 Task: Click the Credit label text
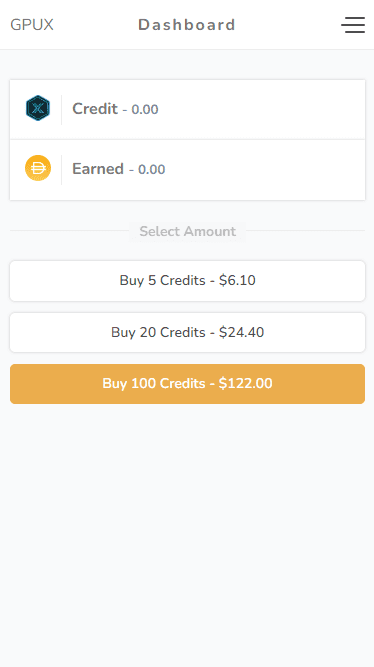[x=95, y=109]
